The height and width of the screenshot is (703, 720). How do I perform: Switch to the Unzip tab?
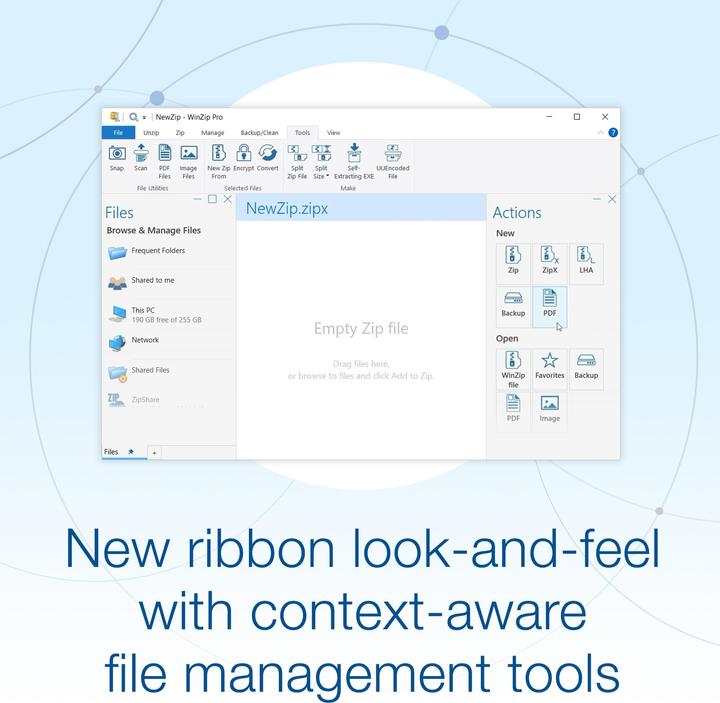(x=151, y=132)
